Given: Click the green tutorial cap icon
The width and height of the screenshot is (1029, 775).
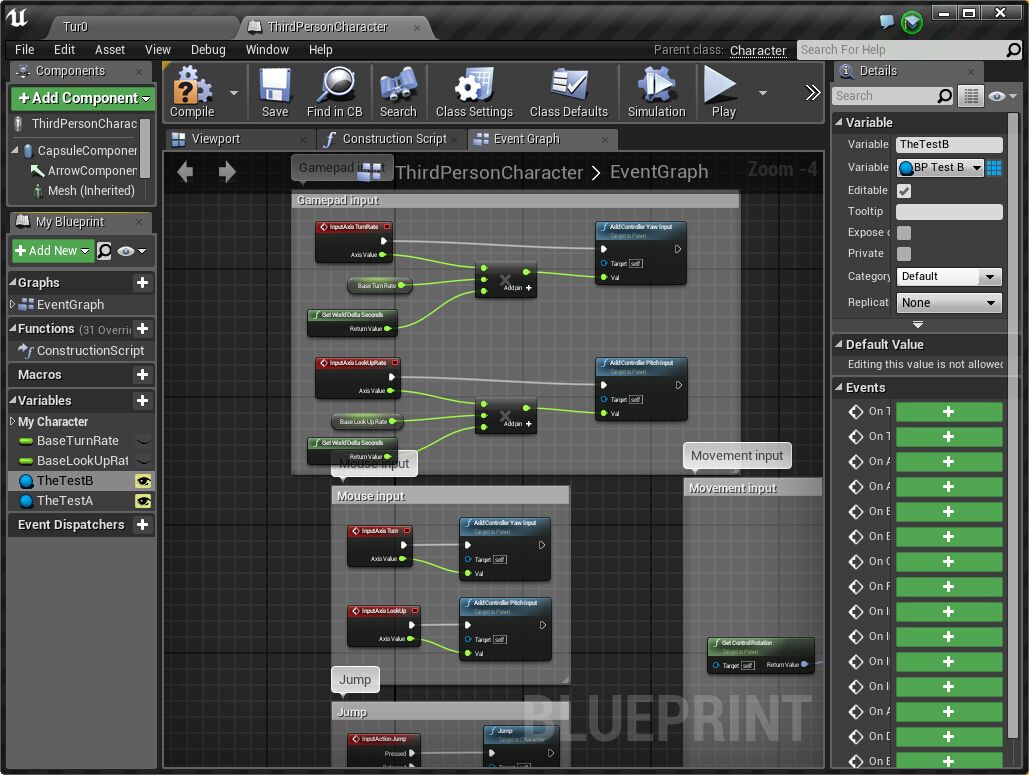Looking at the screenshot, I should [912, 22].
